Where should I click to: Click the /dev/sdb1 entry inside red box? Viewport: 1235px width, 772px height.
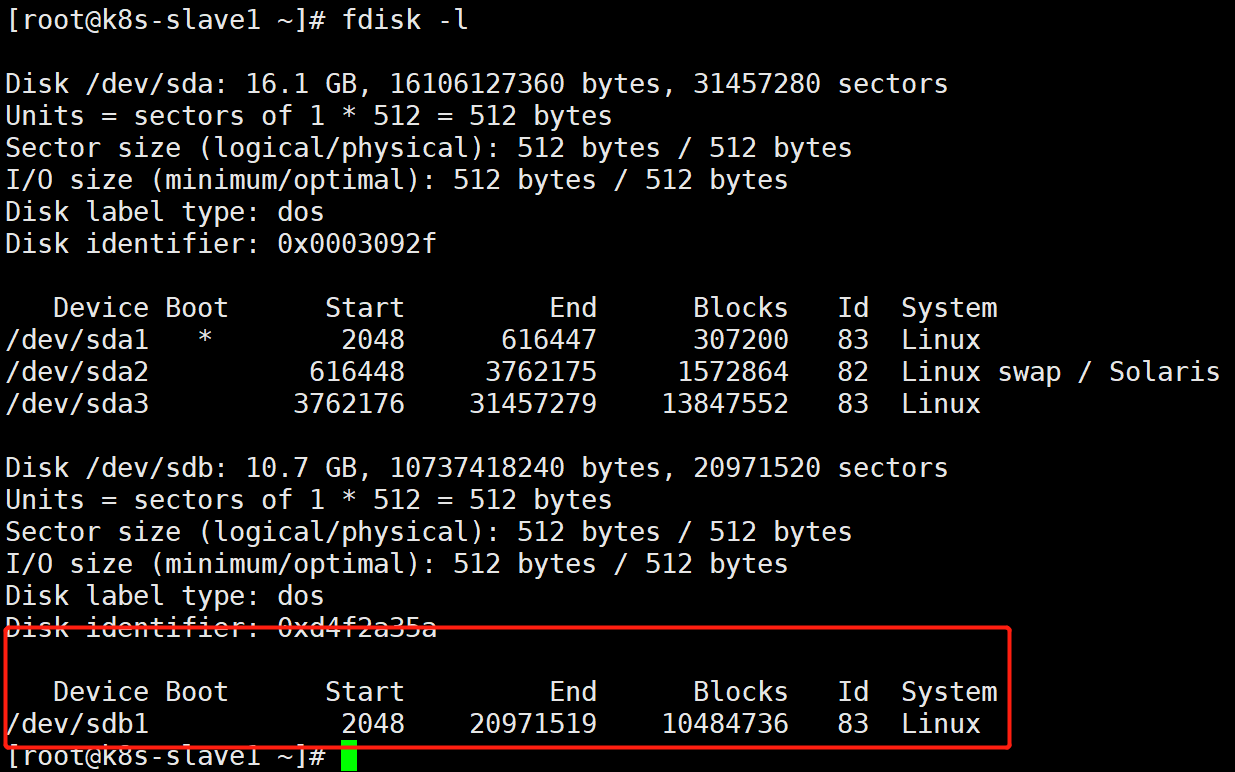tap(77, 723)
